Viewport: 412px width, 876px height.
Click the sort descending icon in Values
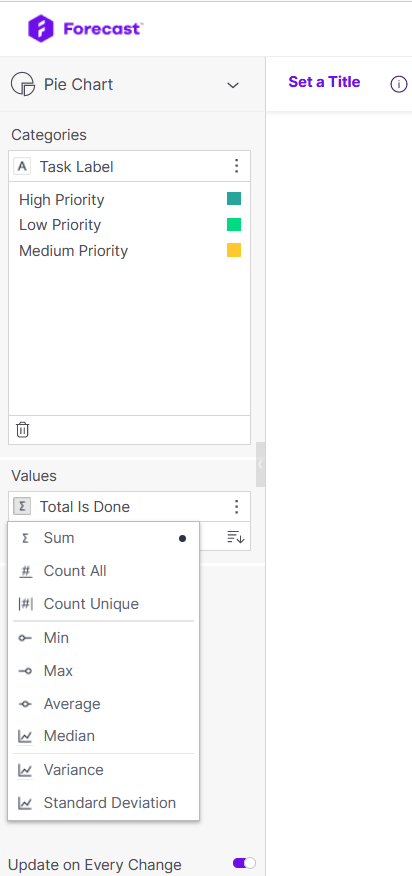(236, 537)
